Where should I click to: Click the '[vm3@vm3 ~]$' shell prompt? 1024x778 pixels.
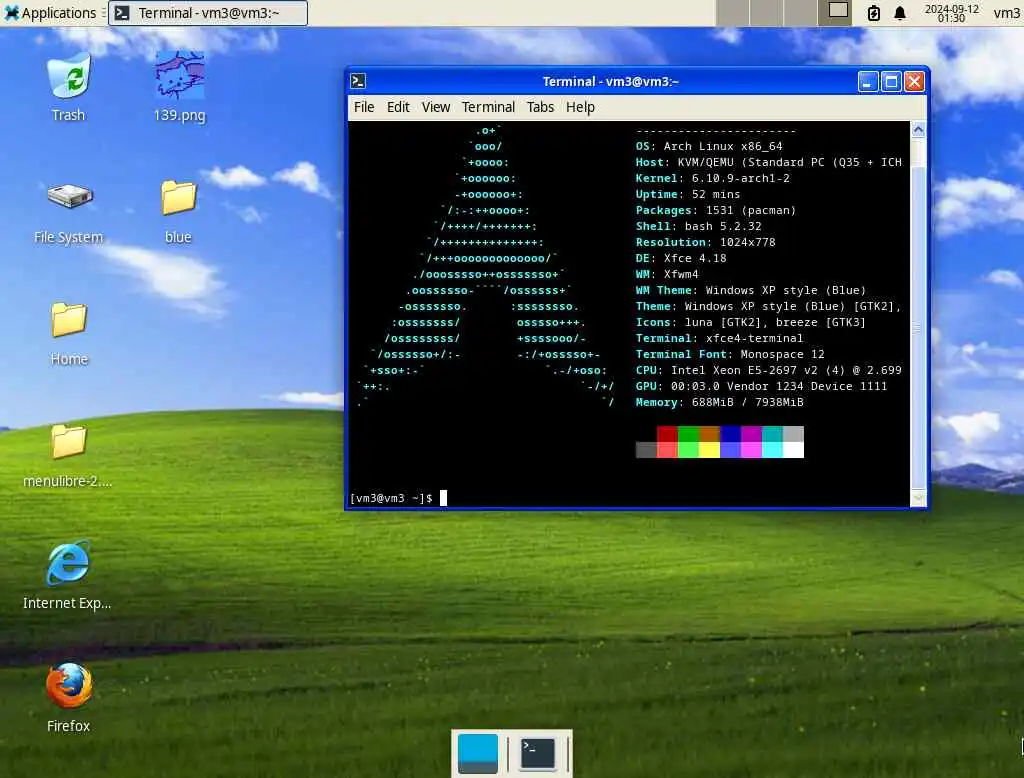[391, 498]
